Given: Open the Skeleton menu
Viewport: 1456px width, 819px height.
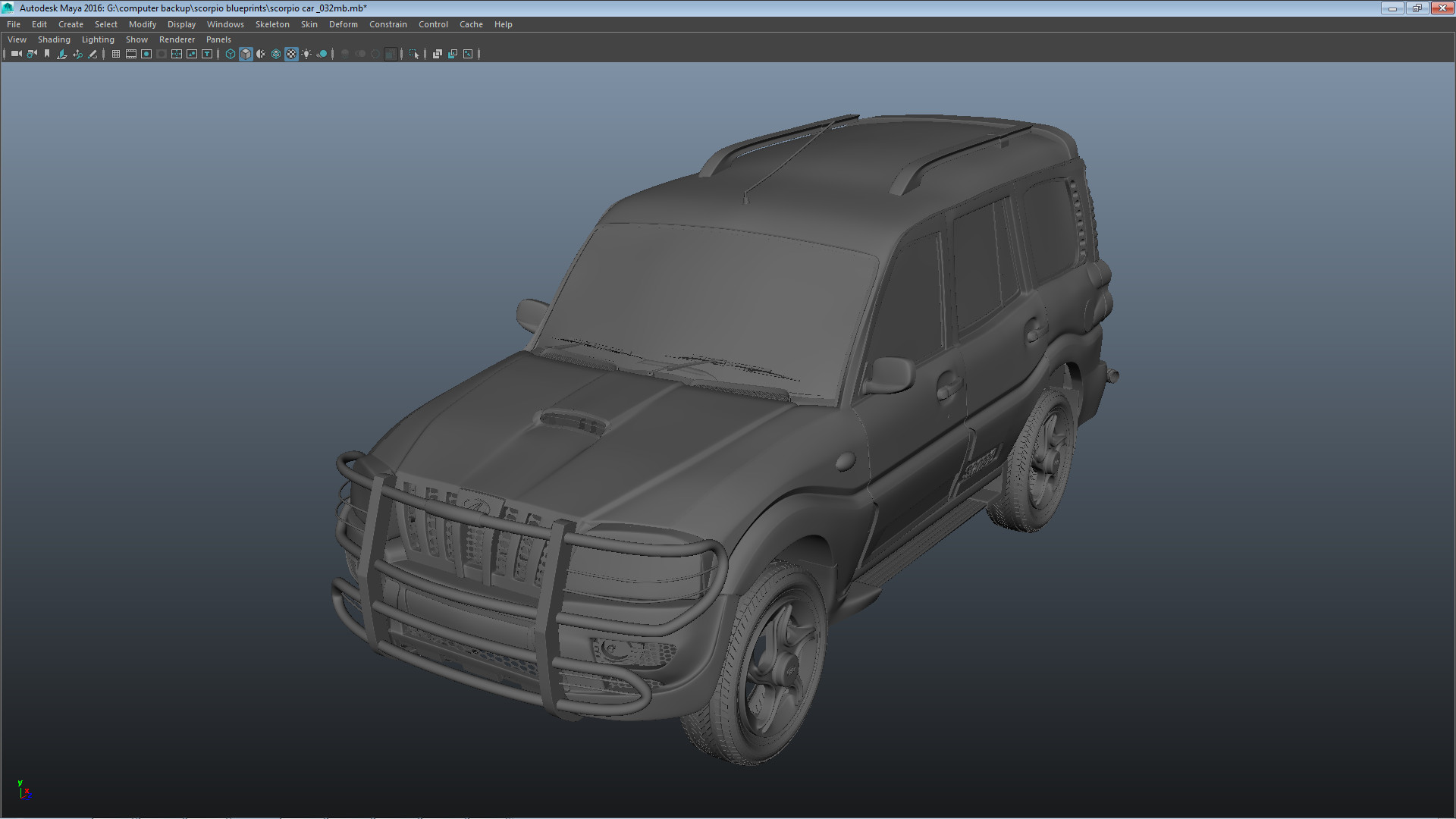Looking at the screenshot, I should point(271,24).
